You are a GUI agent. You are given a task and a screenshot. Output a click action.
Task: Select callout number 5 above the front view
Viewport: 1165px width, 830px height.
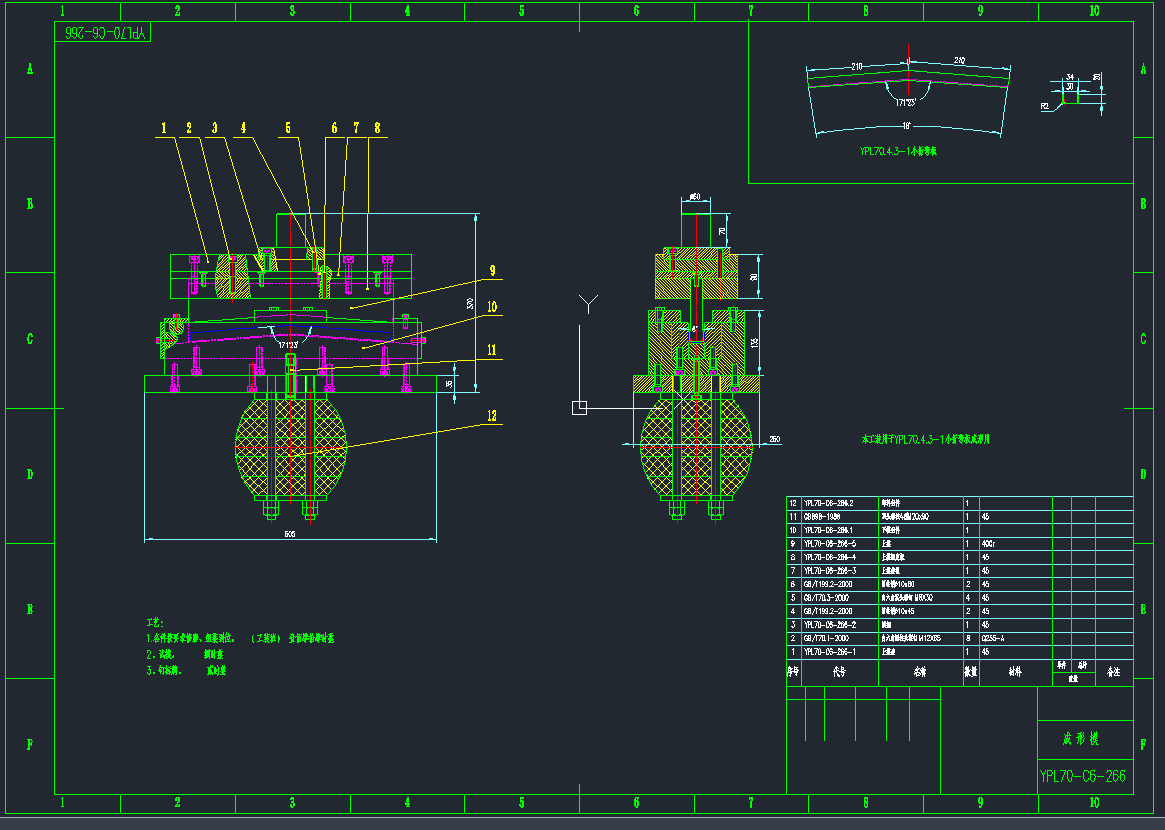tap(288, 128)
